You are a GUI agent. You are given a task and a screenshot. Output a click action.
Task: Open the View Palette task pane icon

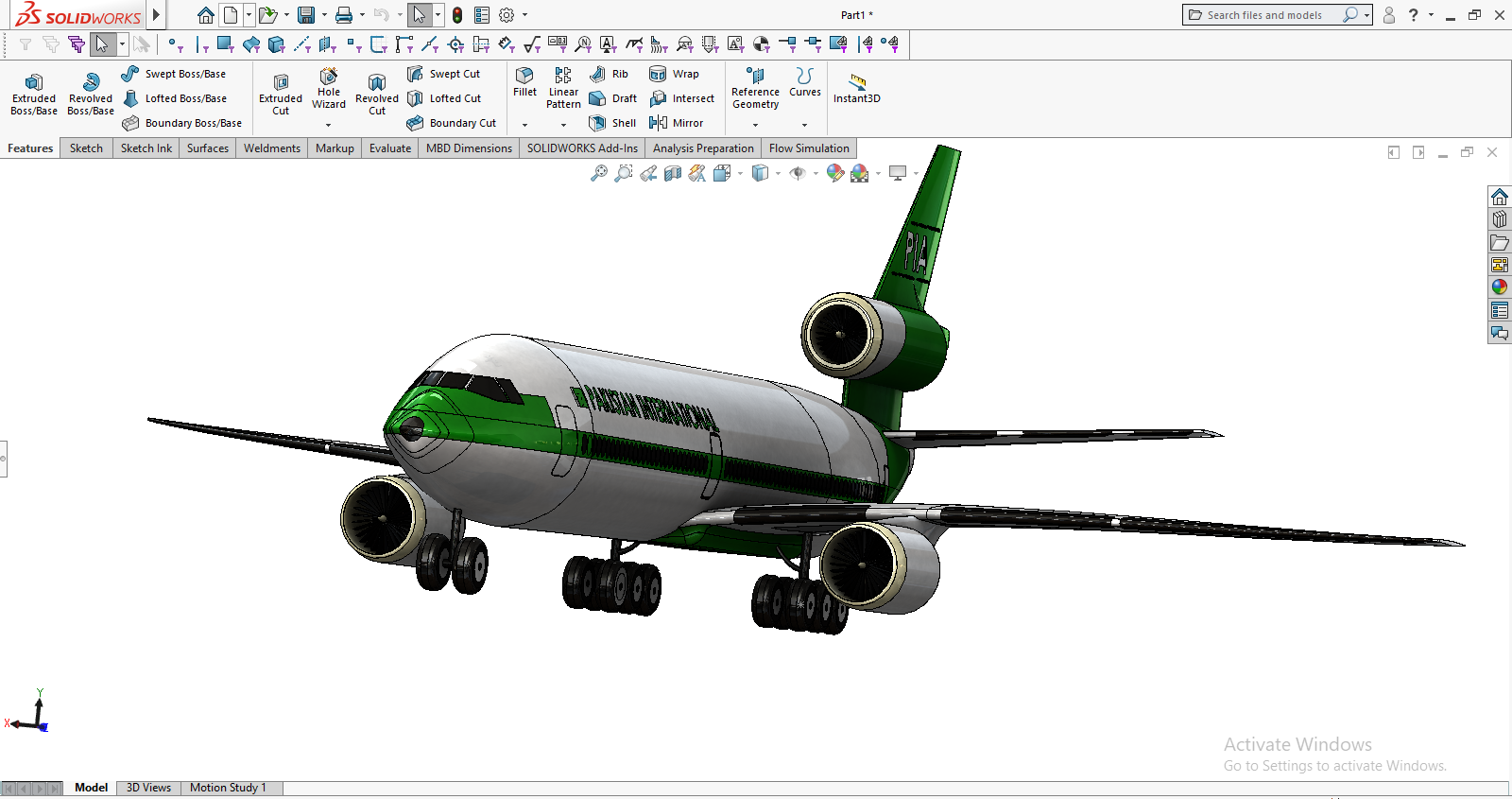point(1500,265)
